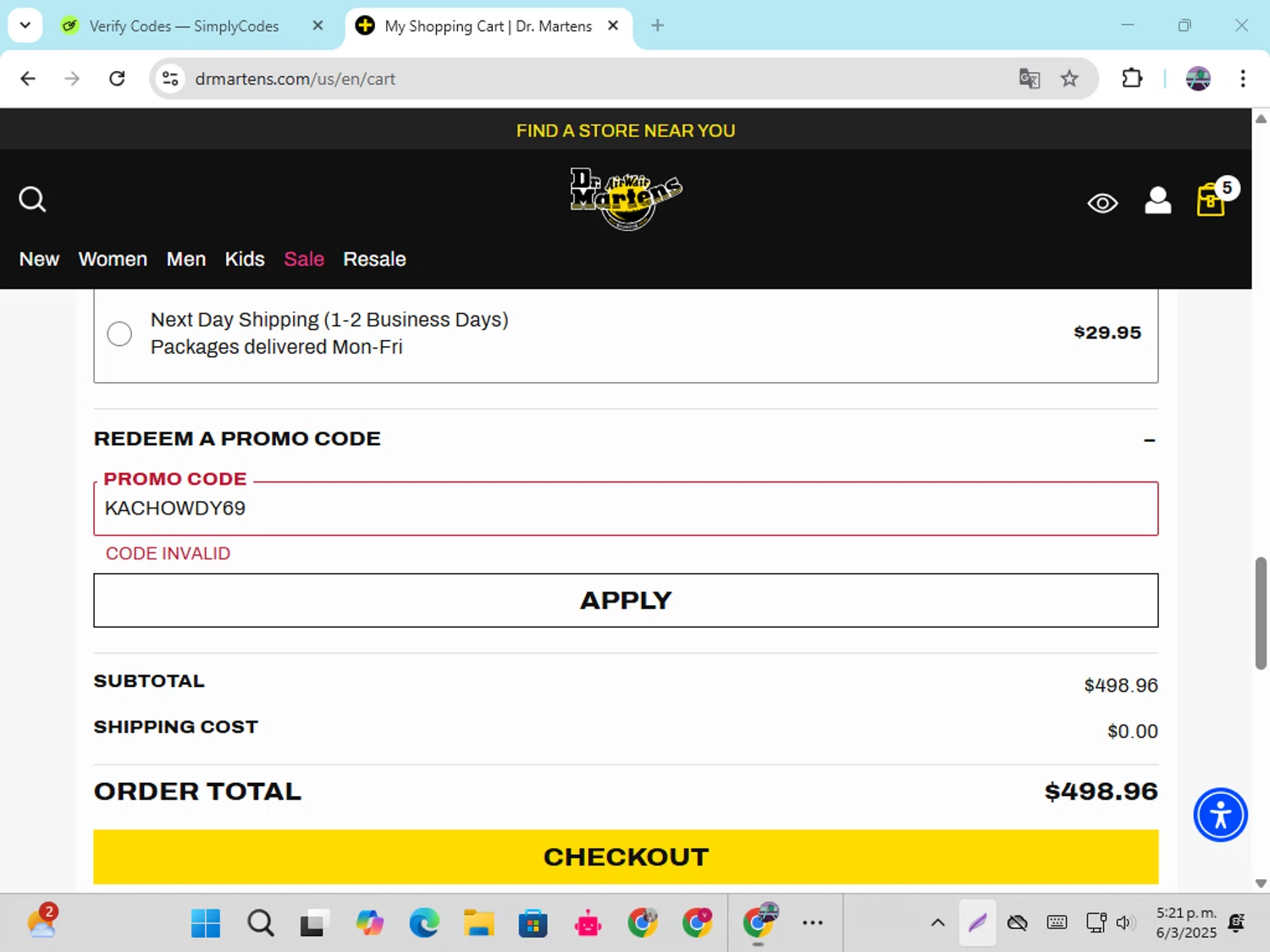Image resolution: width=1270 pixels, height=952 pixels.
Task: Click the $29.95 next day shipping price
Action: [x=1107, y=333]
